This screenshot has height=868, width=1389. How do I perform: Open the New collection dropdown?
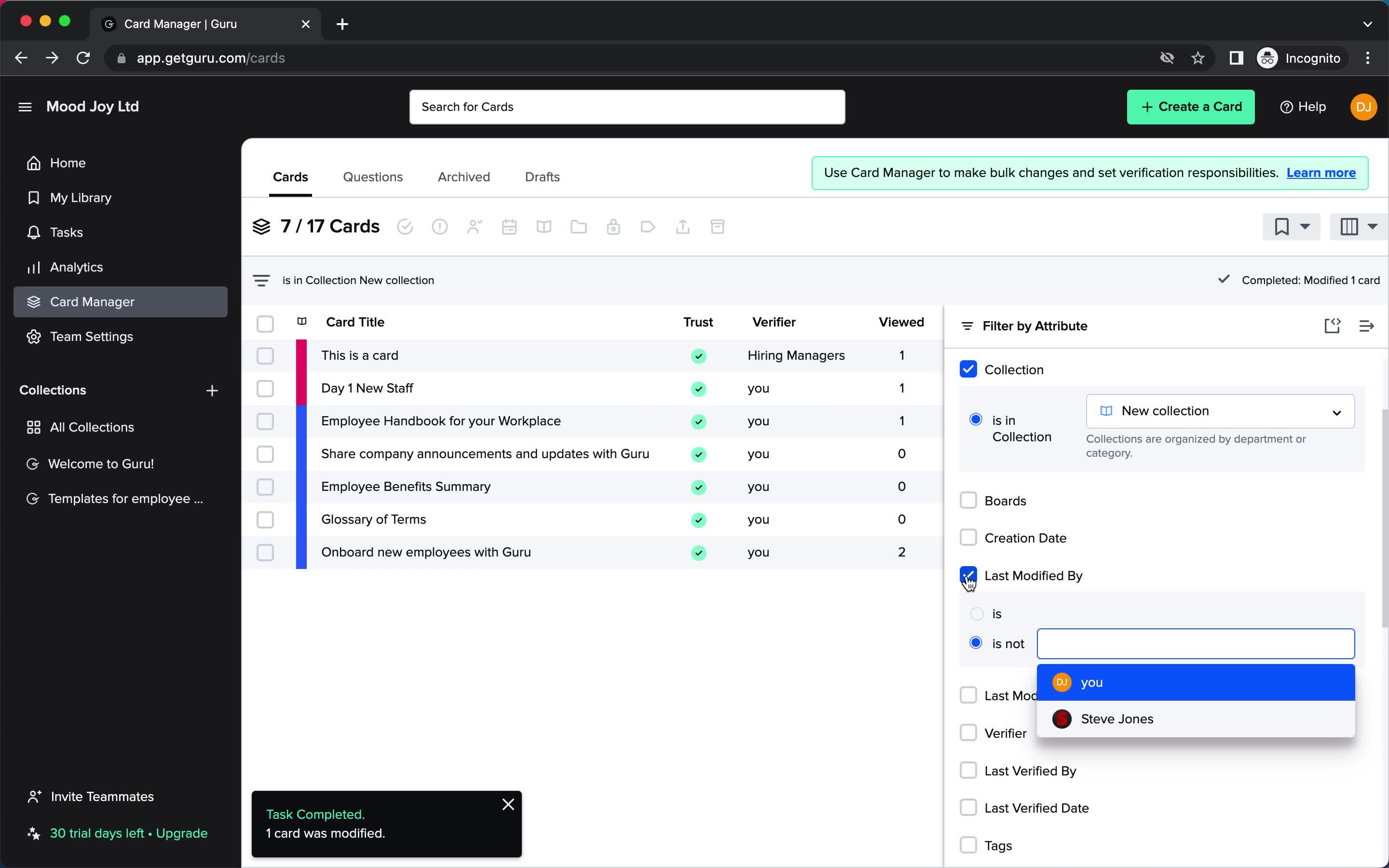[x=1220, y=411]
